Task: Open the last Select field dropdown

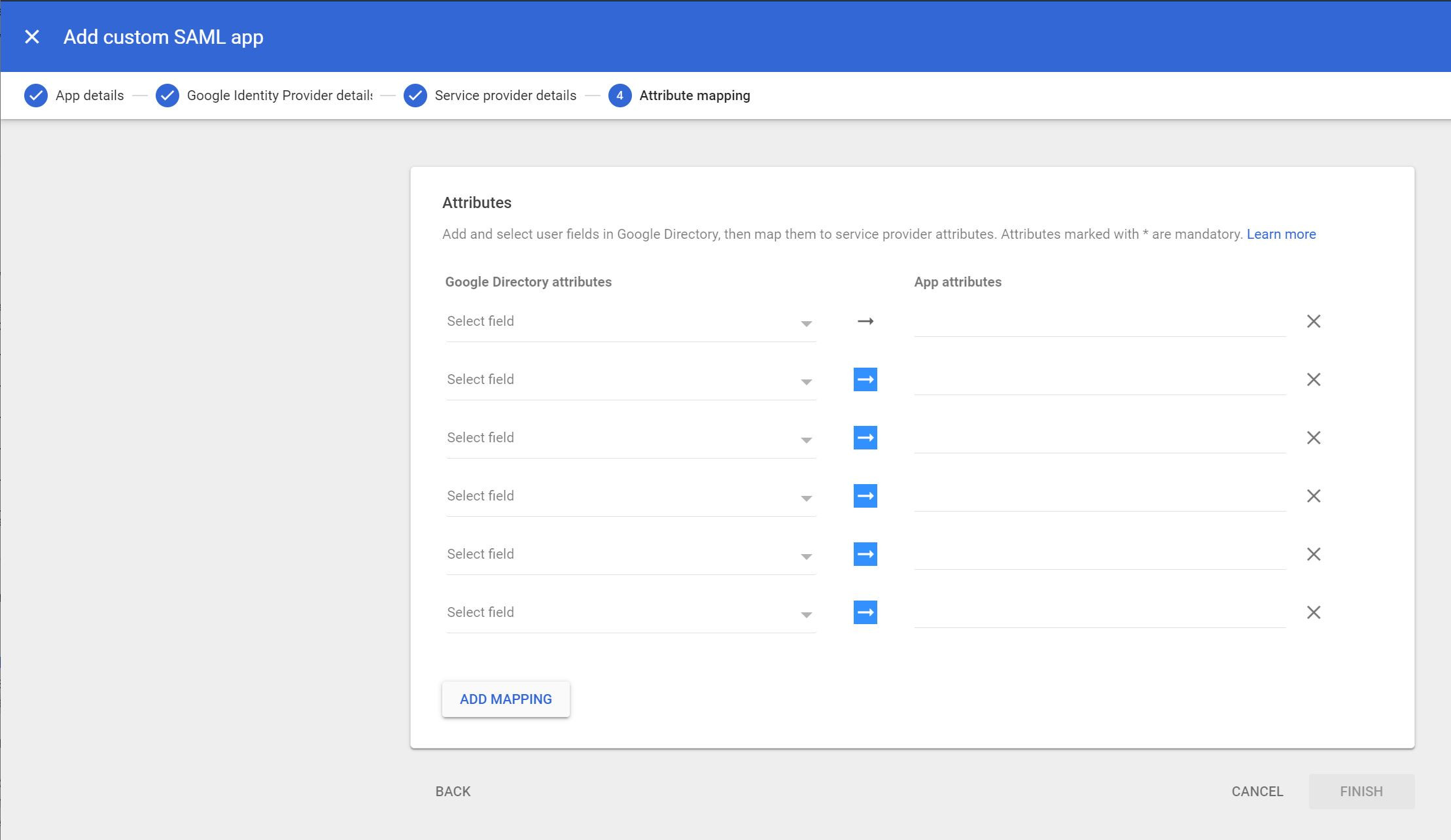Action: click(630, 613)
